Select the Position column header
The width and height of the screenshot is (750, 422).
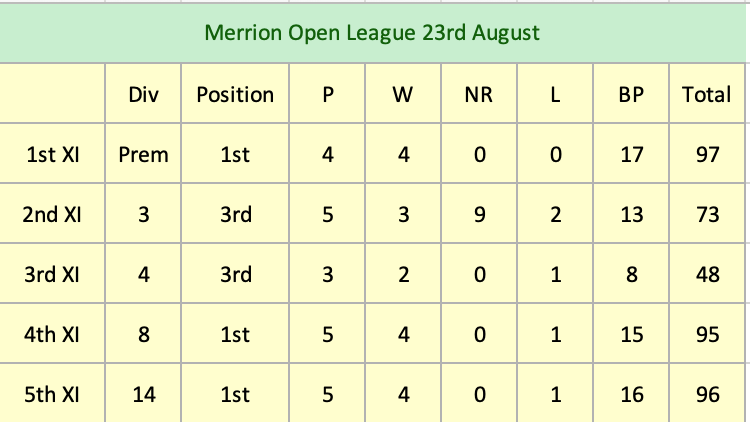pos(235,95)
